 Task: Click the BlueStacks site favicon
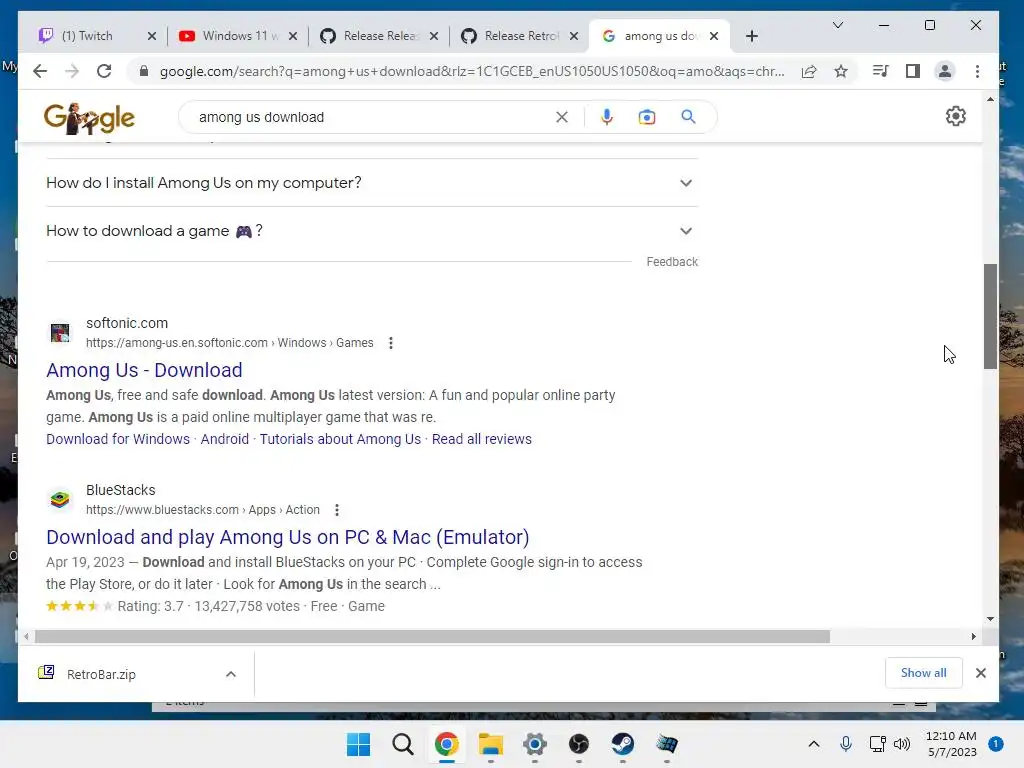coord(60,500)
